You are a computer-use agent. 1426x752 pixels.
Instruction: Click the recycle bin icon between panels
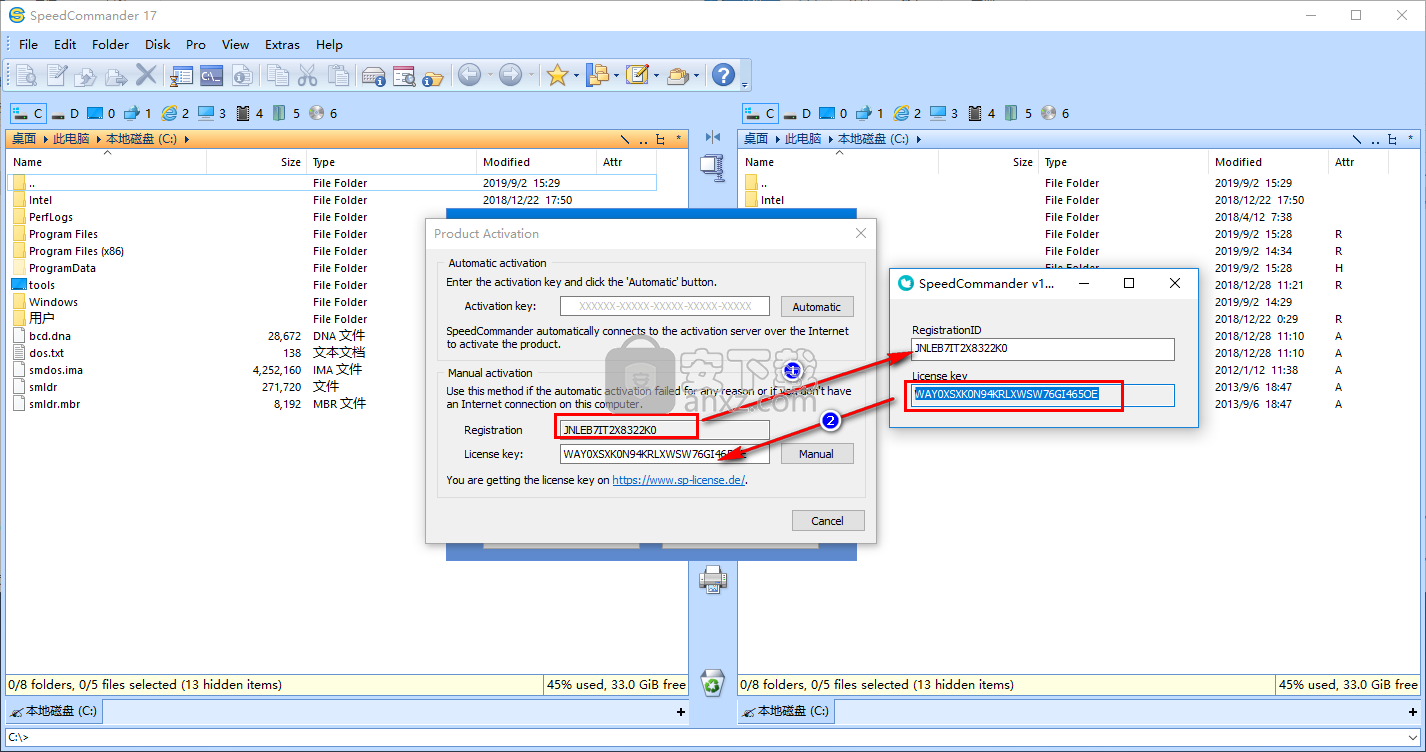[712, 683]
